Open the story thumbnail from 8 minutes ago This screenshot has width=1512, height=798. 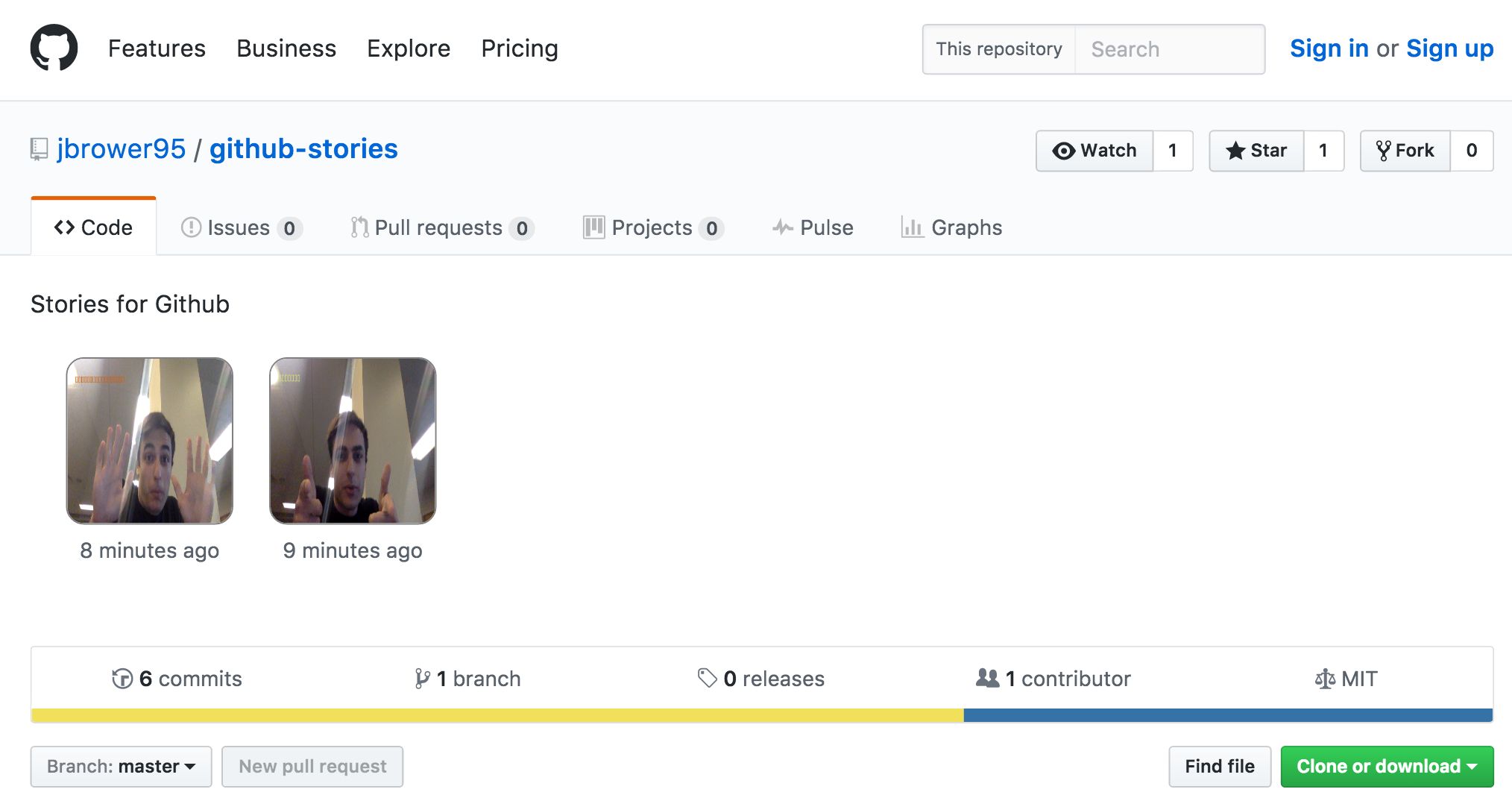click(x=150, y=441)
